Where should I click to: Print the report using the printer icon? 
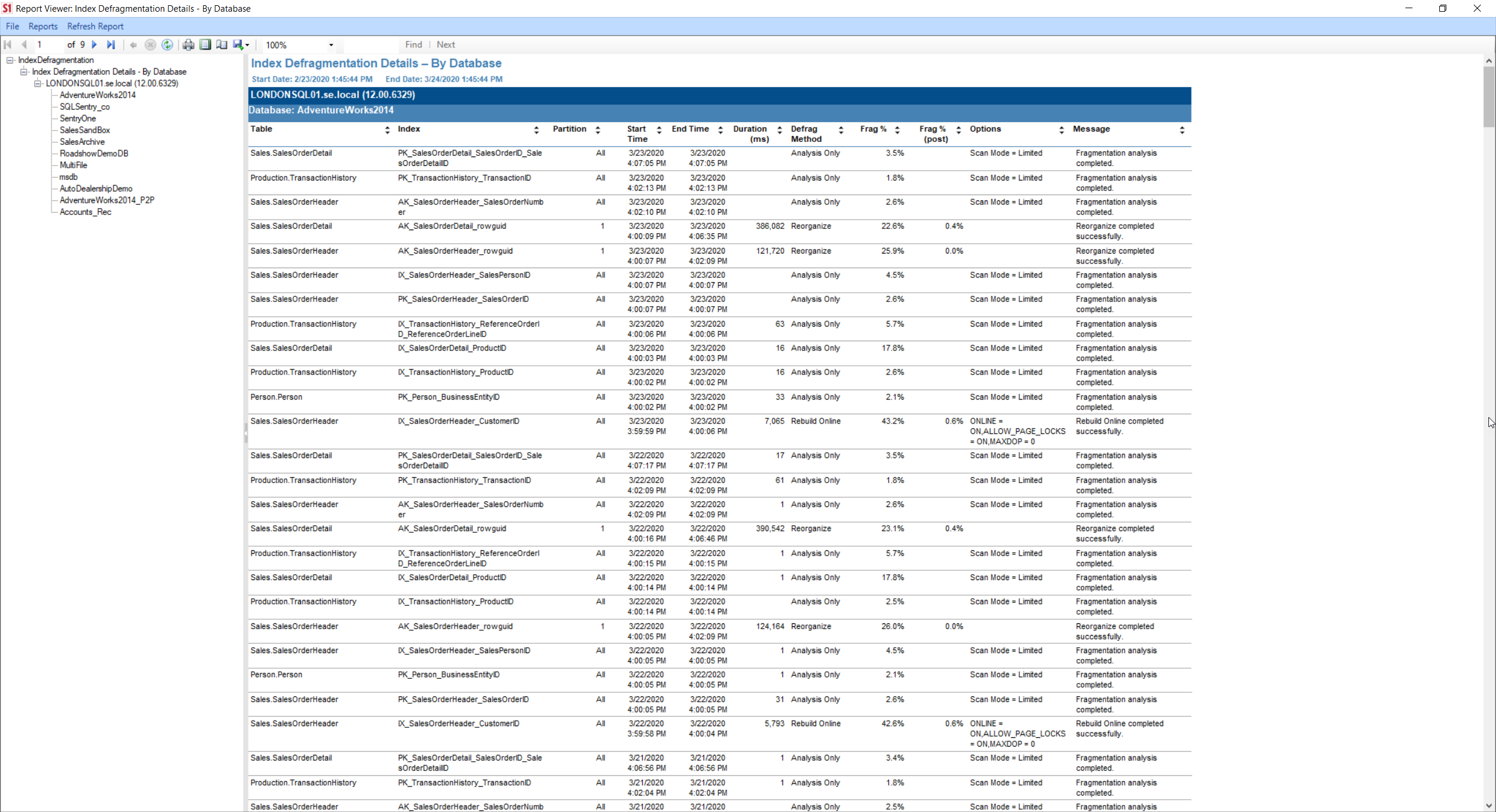(188, 44)
